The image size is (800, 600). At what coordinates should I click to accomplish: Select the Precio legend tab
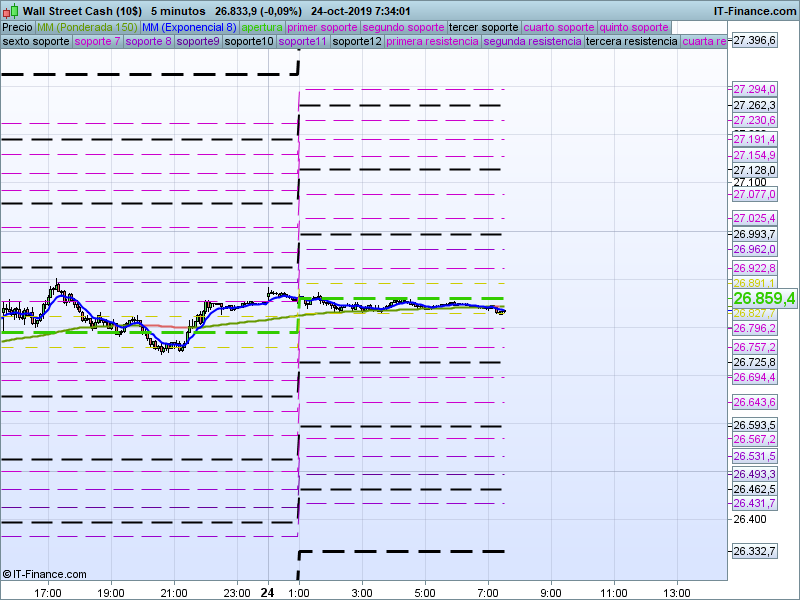point(17,27)
